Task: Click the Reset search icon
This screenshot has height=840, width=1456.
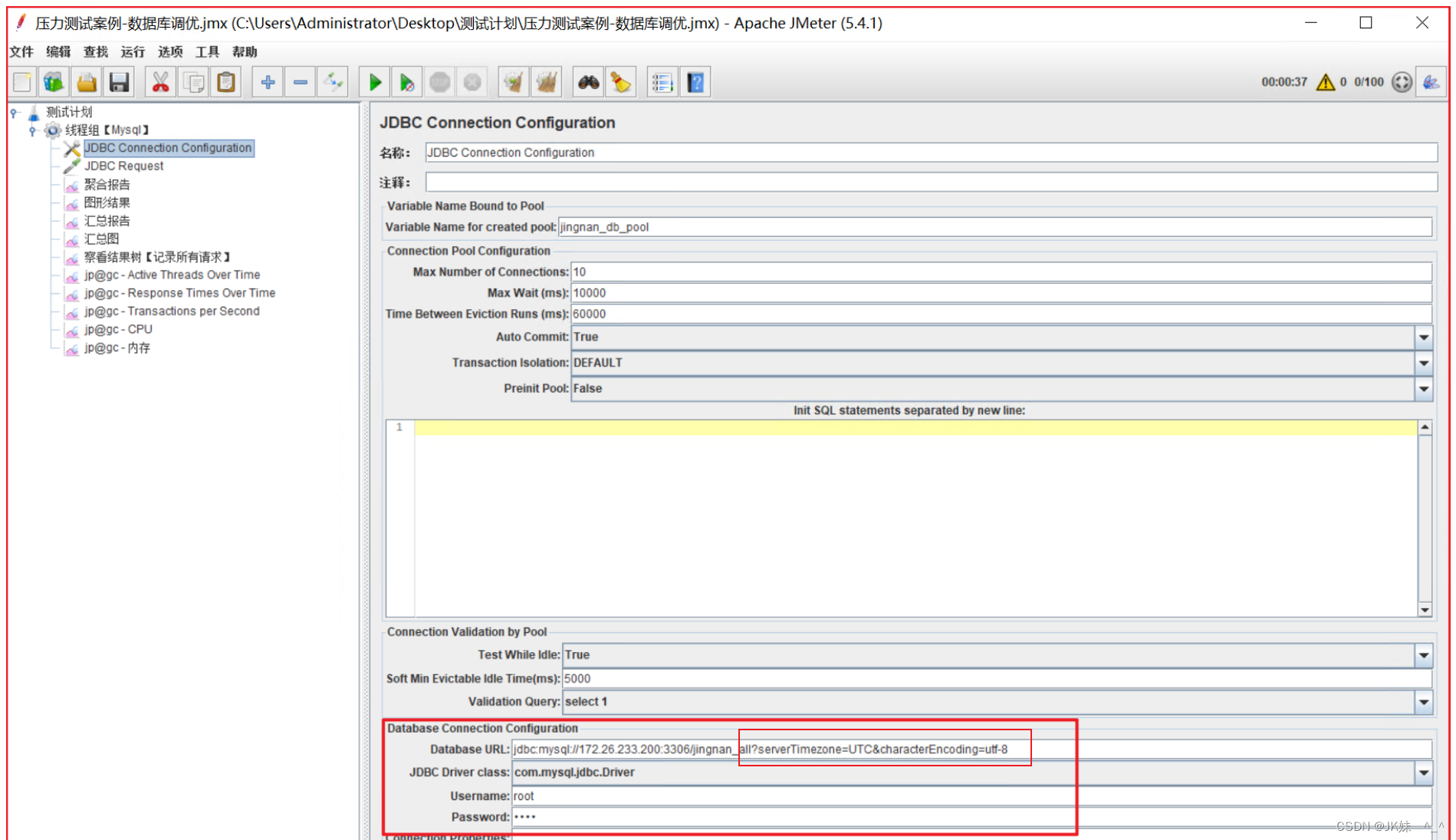Action: click(x=620, y=82)
